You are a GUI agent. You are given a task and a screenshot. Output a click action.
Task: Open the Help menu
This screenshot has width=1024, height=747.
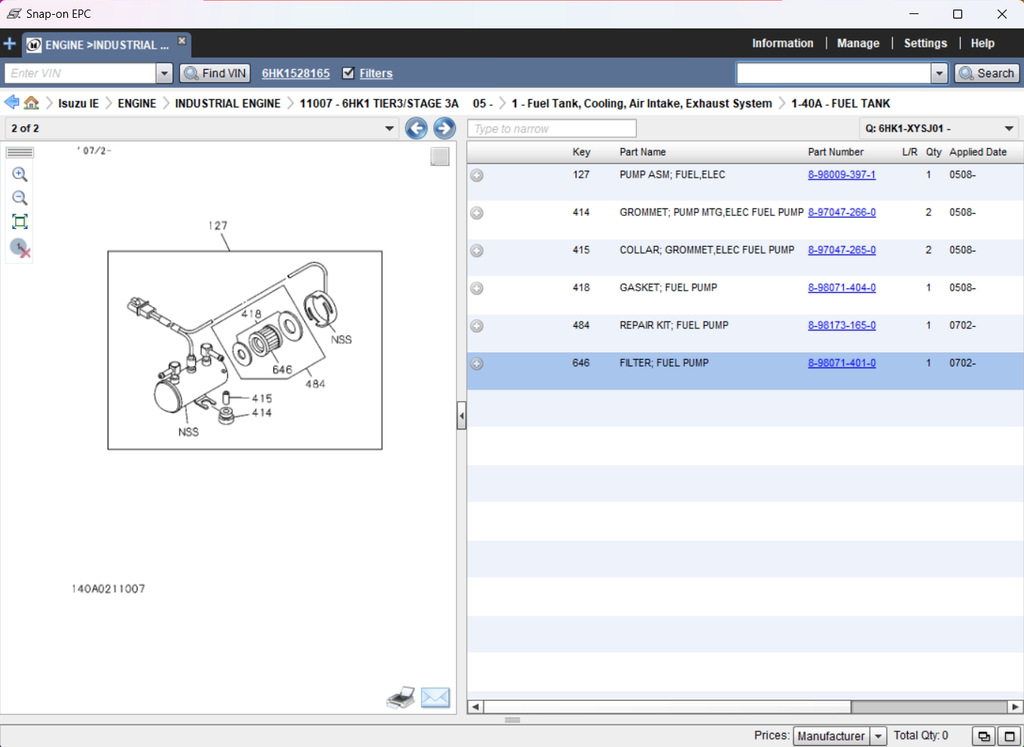click(982, 43)
